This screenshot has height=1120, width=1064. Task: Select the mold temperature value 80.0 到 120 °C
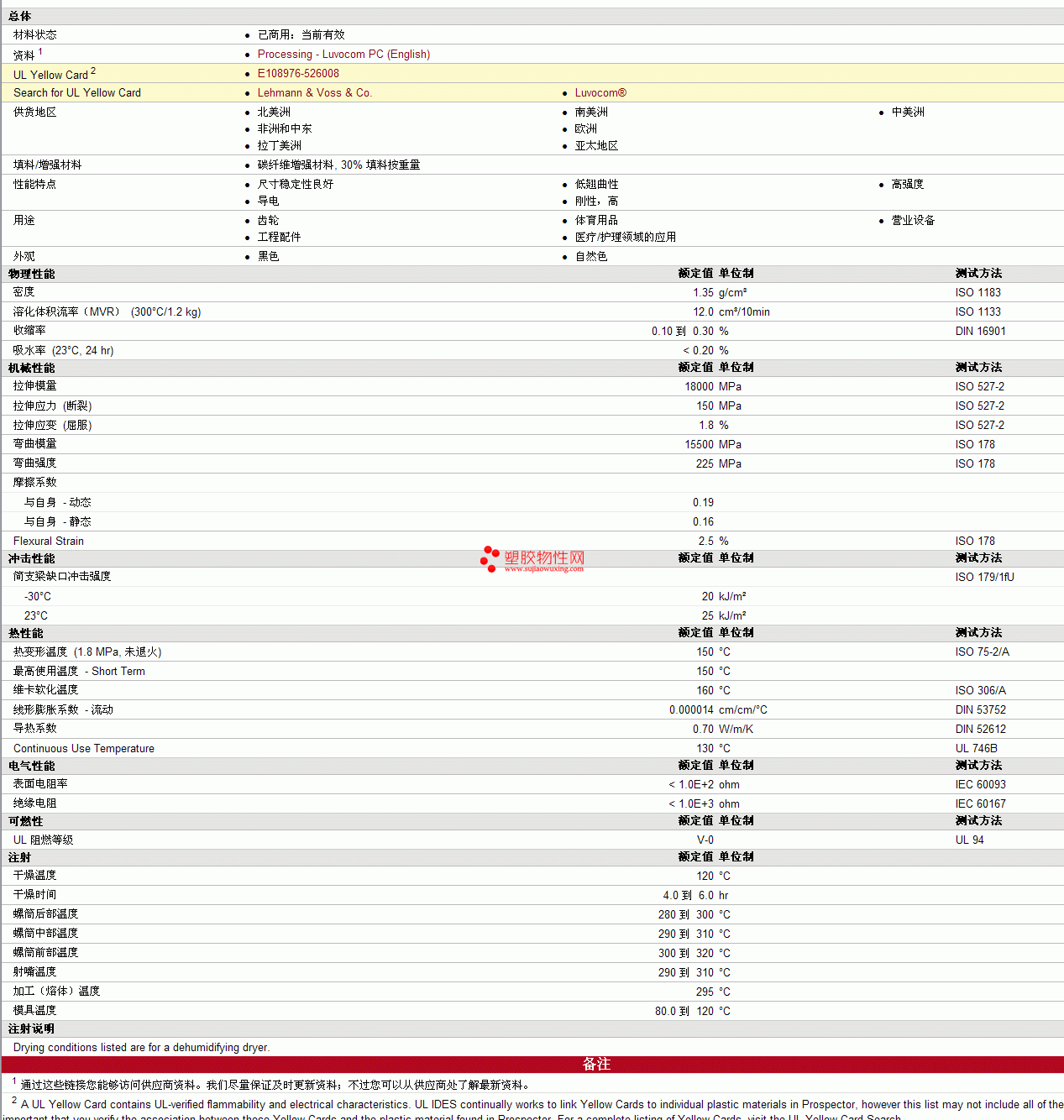pyautogui.click(x=693, y=1011)
